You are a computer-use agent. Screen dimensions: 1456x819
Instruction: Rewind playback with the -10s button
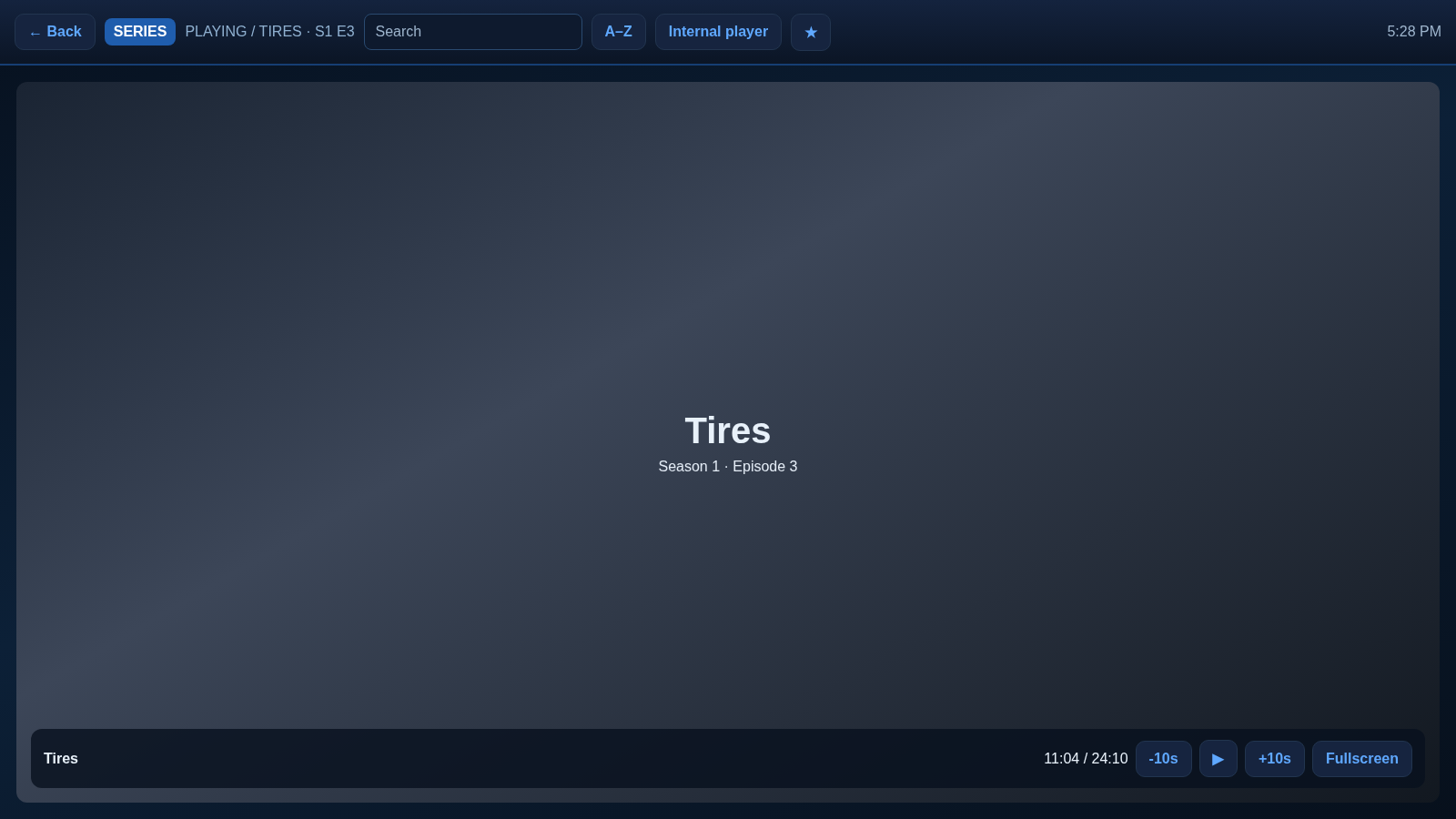tap(1163, 759)
